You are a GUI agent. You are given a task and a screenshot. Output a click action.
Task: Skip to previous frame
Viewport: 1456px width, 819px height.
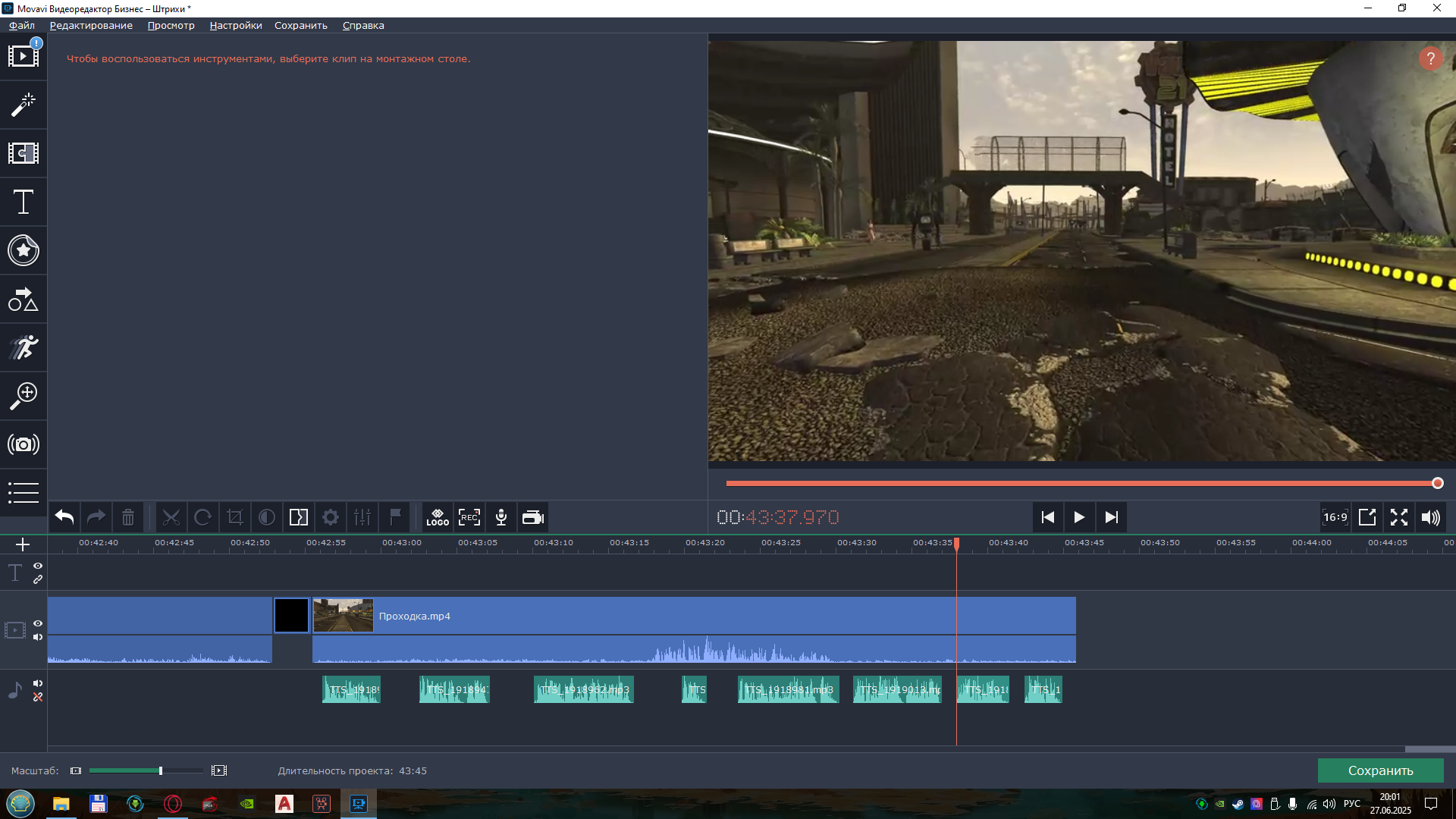click(1047, 517)
